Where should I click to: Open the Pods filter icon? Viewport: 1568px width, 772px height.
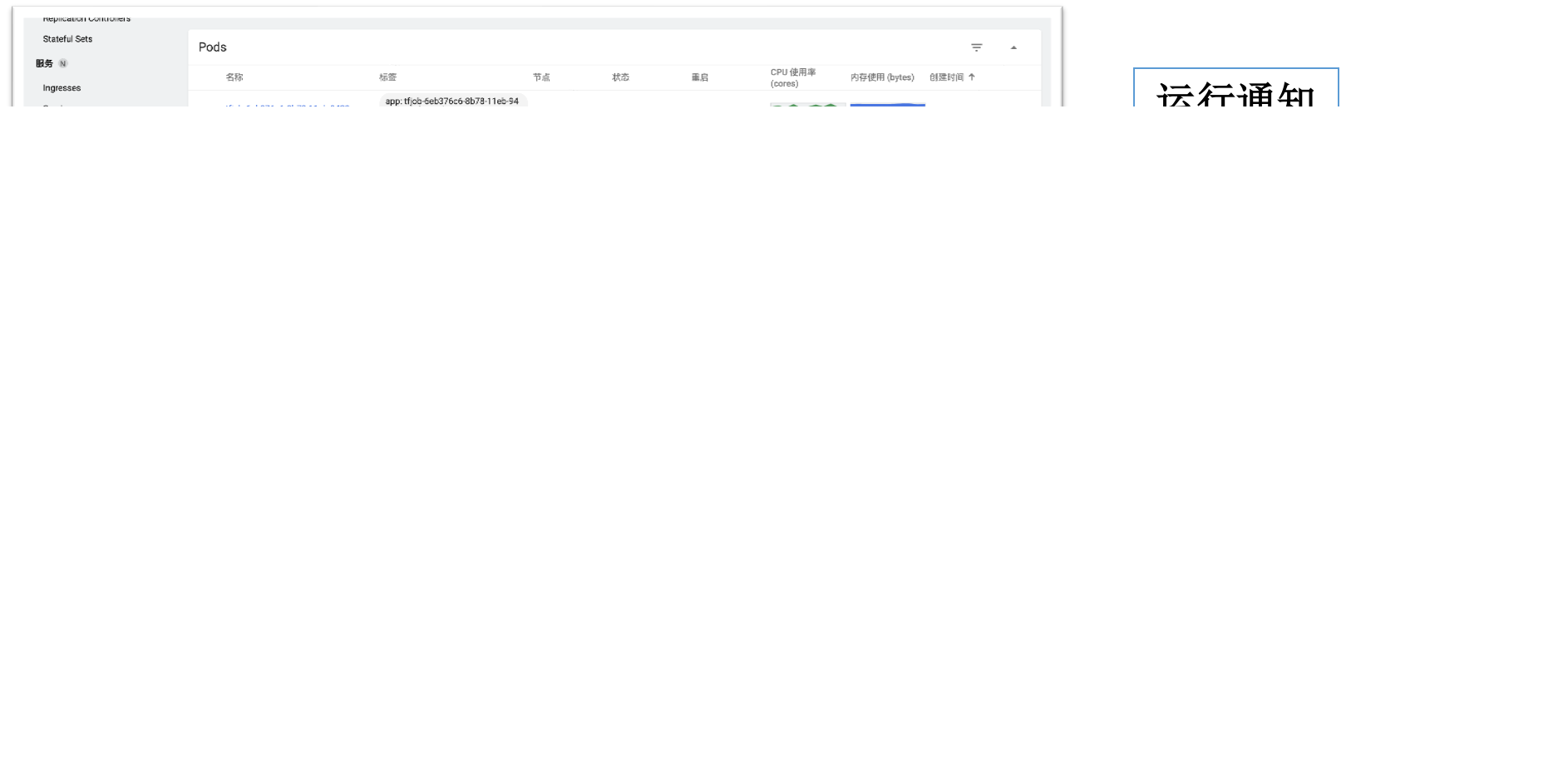[x=977, y=47]
